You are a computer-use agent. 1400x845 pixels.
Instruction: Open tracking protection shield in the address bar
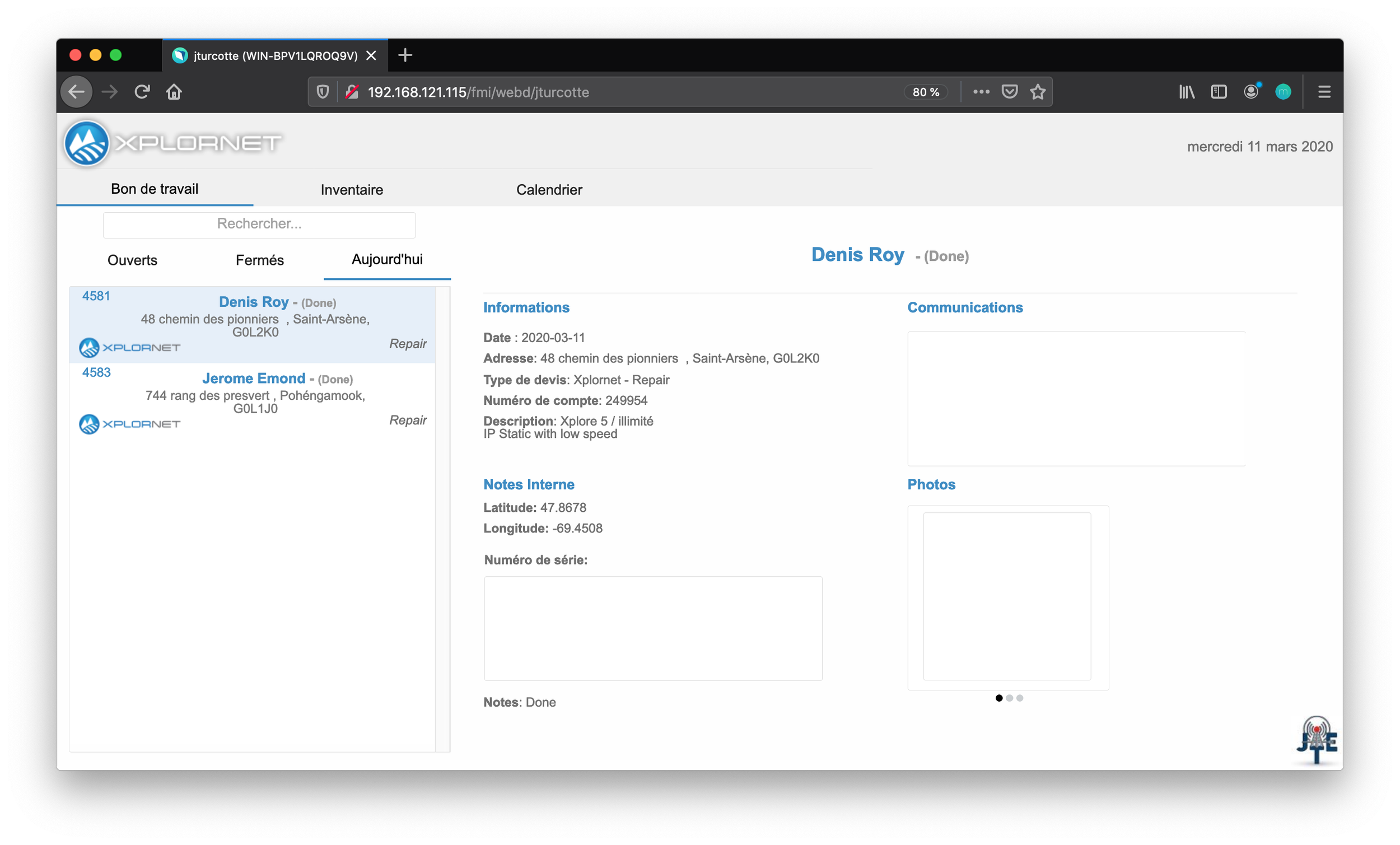(323, 91)
